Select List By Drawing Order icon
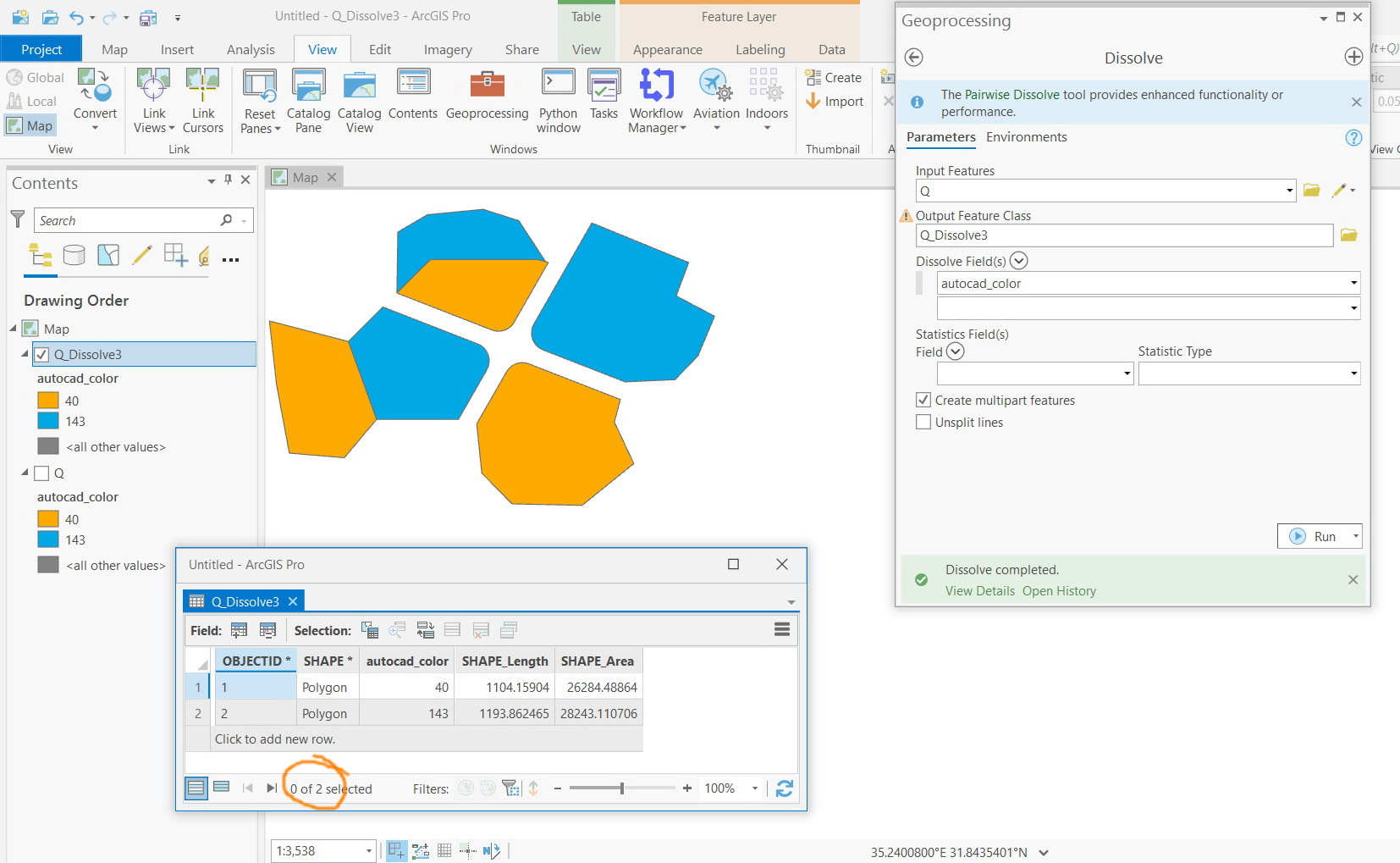The image size is (1400, 863). click(41, 255)
